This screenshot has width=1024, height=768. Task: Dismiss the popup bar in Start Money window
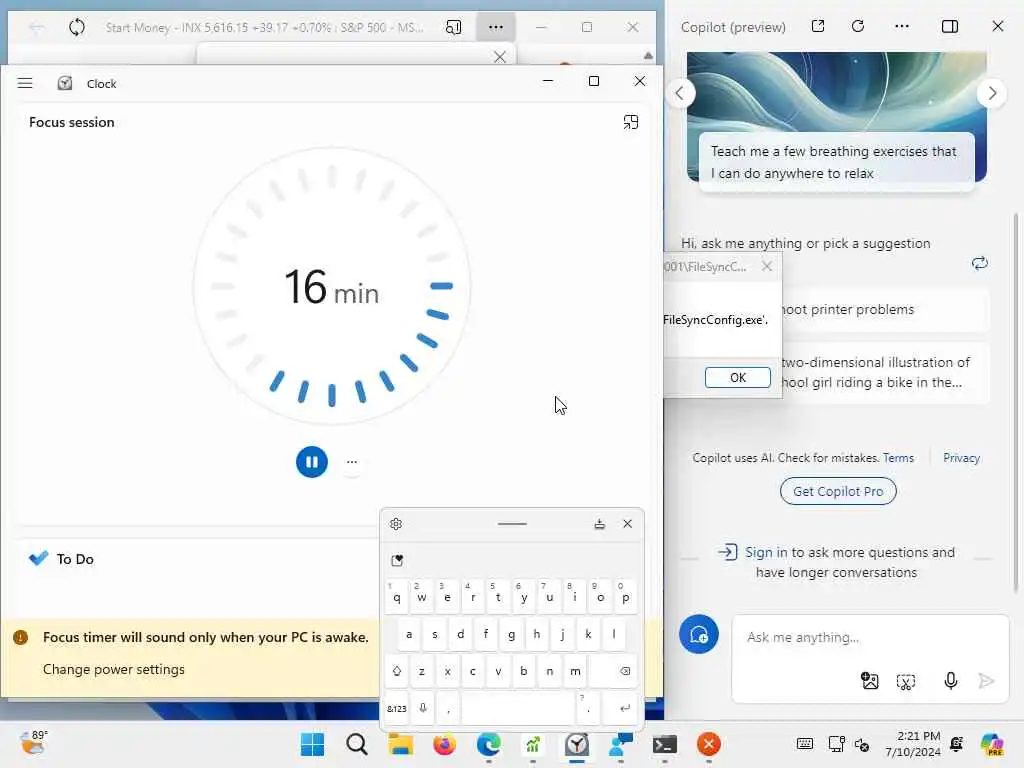click(x=500, y=57)
